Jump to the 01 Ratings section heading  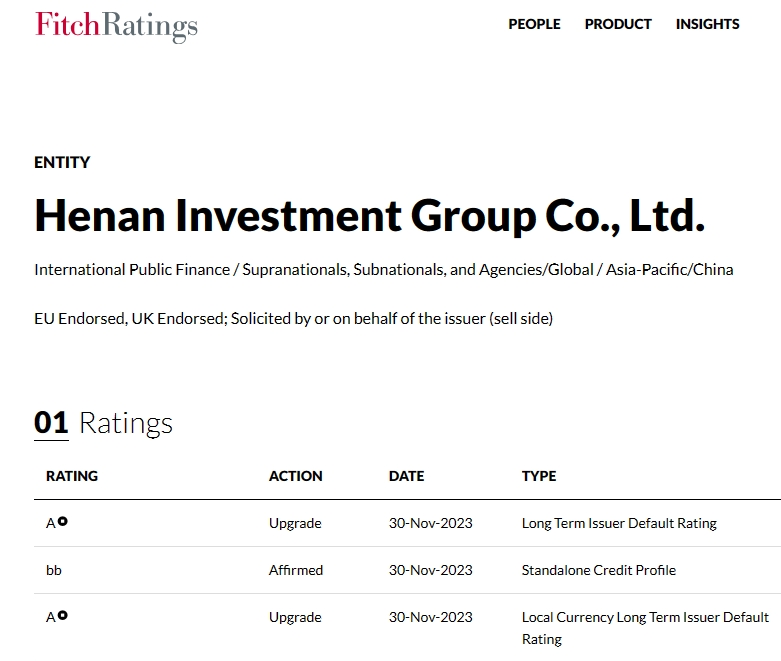pyautogui.click(x=103, y=423)
